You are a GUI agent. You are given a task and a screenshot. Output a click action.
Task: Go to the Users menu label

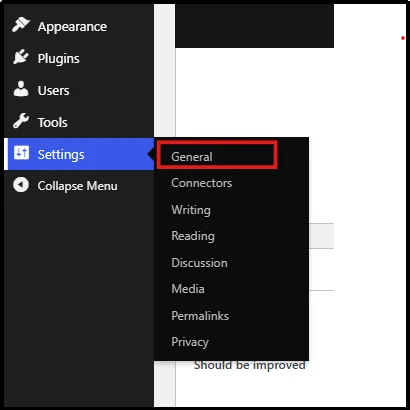click(54, 90)
